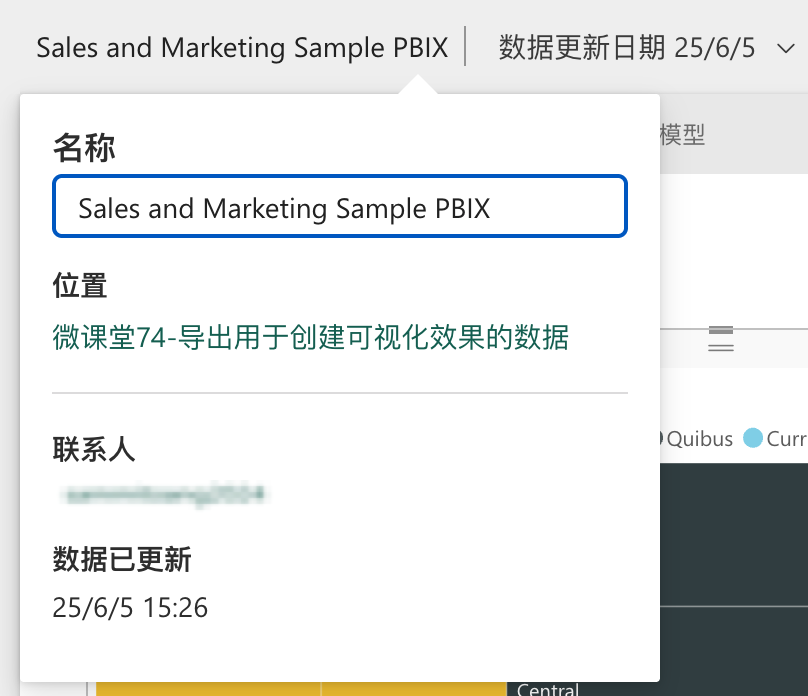This screenshot has height=696, width=808.
Task: Collapse the title dropdown chevron arrow
Action: click(786, 49)
